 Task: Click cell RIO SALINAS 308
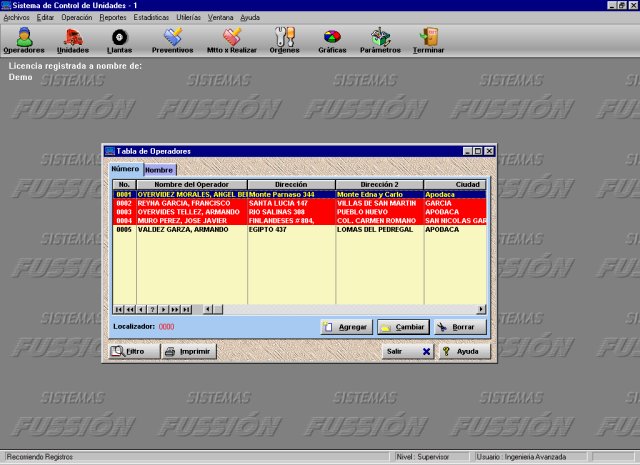[291, 212]
